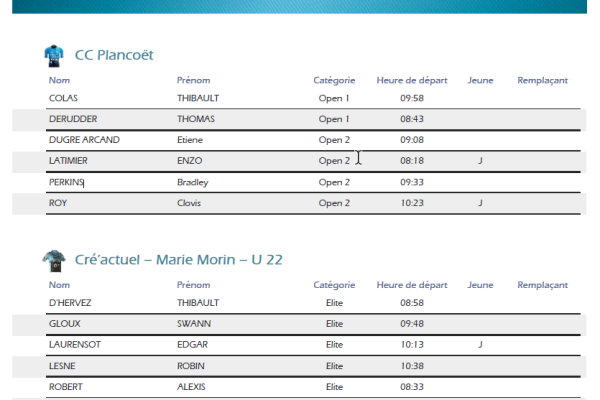Click the first name EDGAR
The height and width of the screenshot is (400, 600).
point(192,345)
